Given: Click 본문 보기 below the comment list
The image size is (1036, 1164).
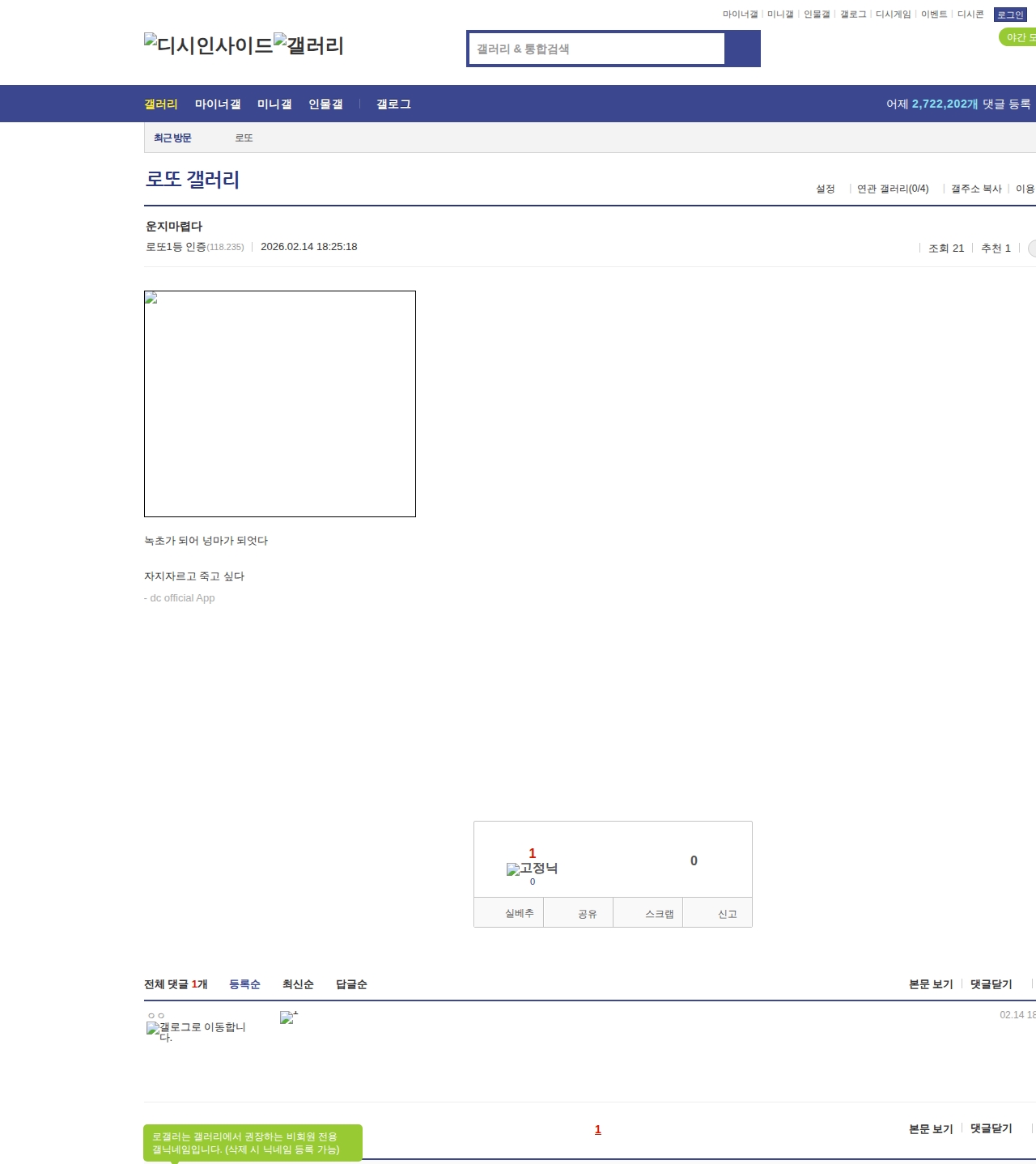Looking at the screenshot, I should [x=931, y=1128].
